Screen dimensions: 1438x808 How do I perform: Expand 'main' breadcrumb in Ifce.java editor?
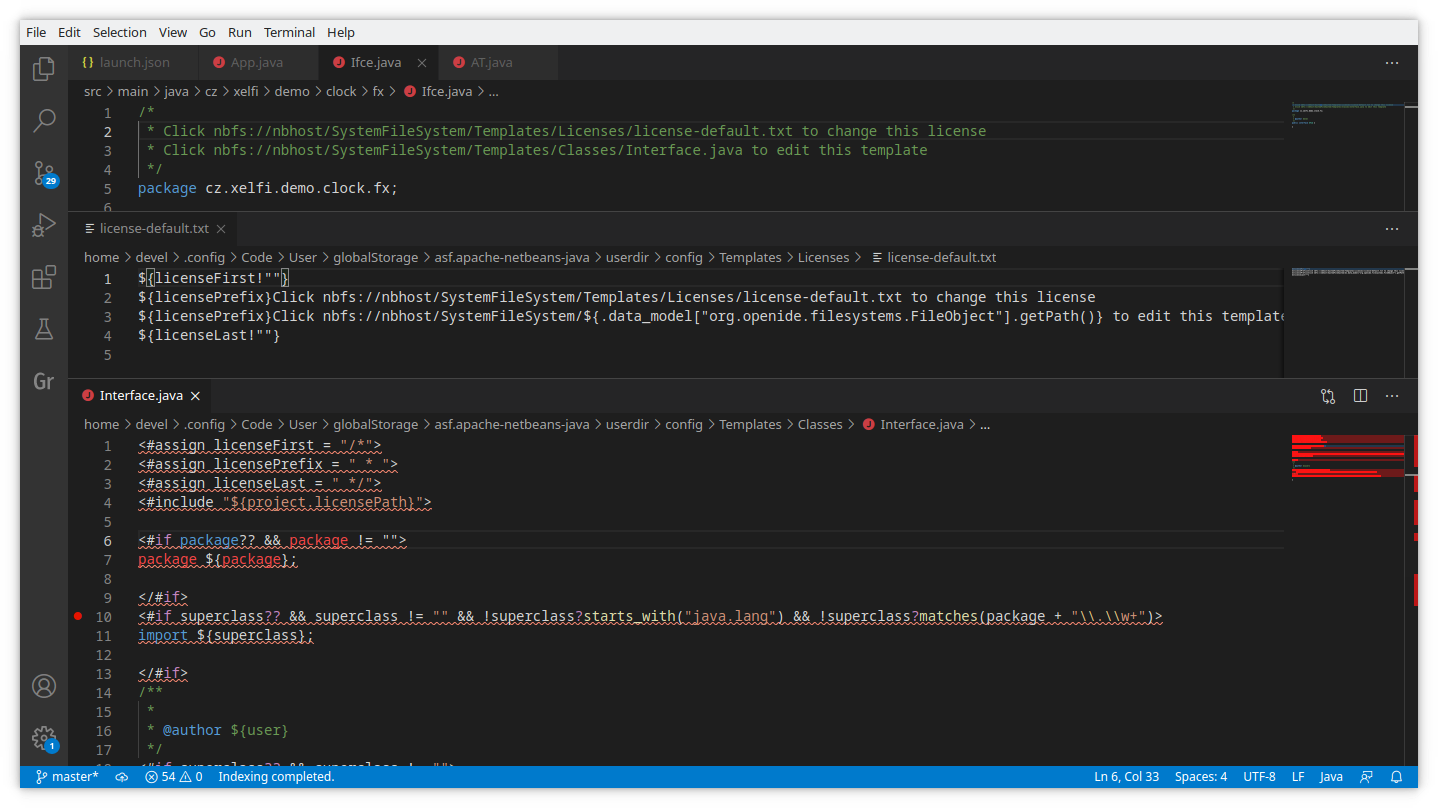click(133, 91)
